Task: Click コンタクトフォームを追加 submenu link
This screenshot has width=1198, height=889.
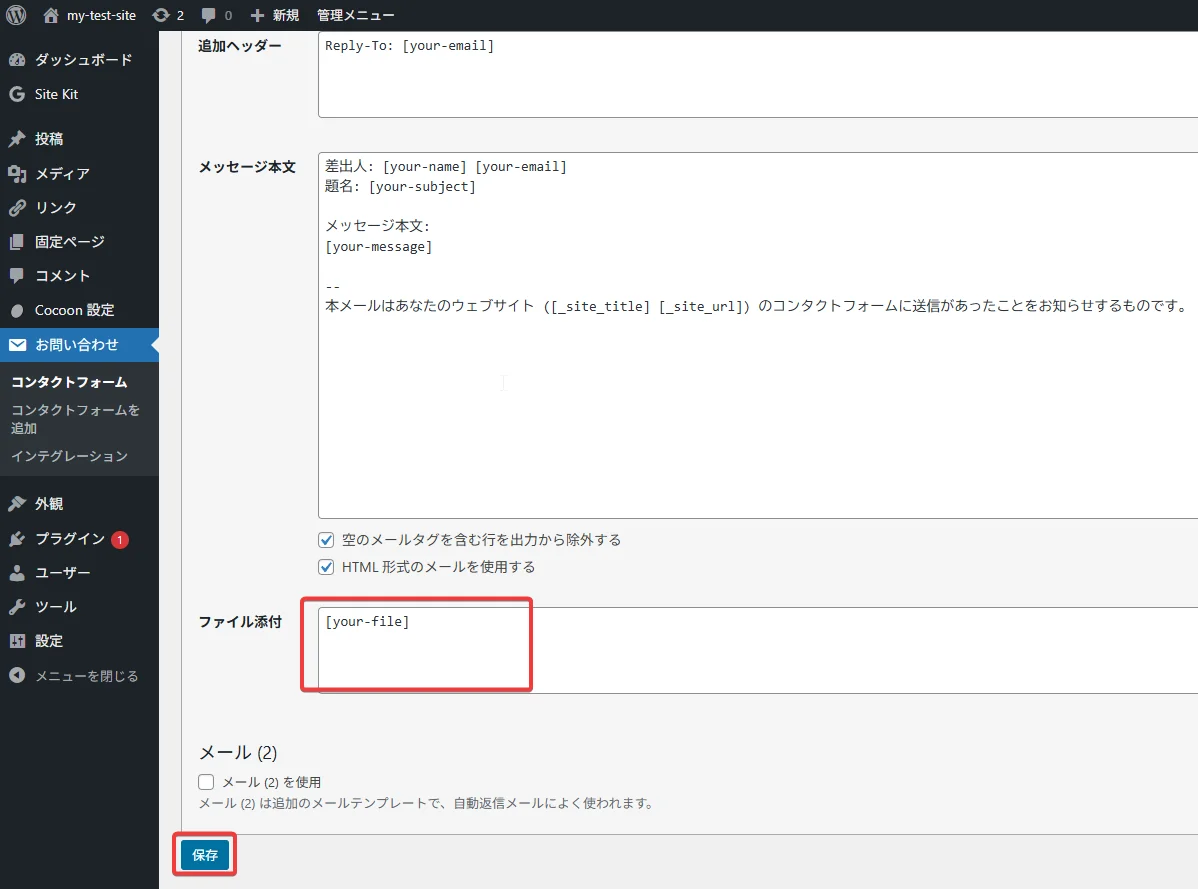Action: (76, 419)
